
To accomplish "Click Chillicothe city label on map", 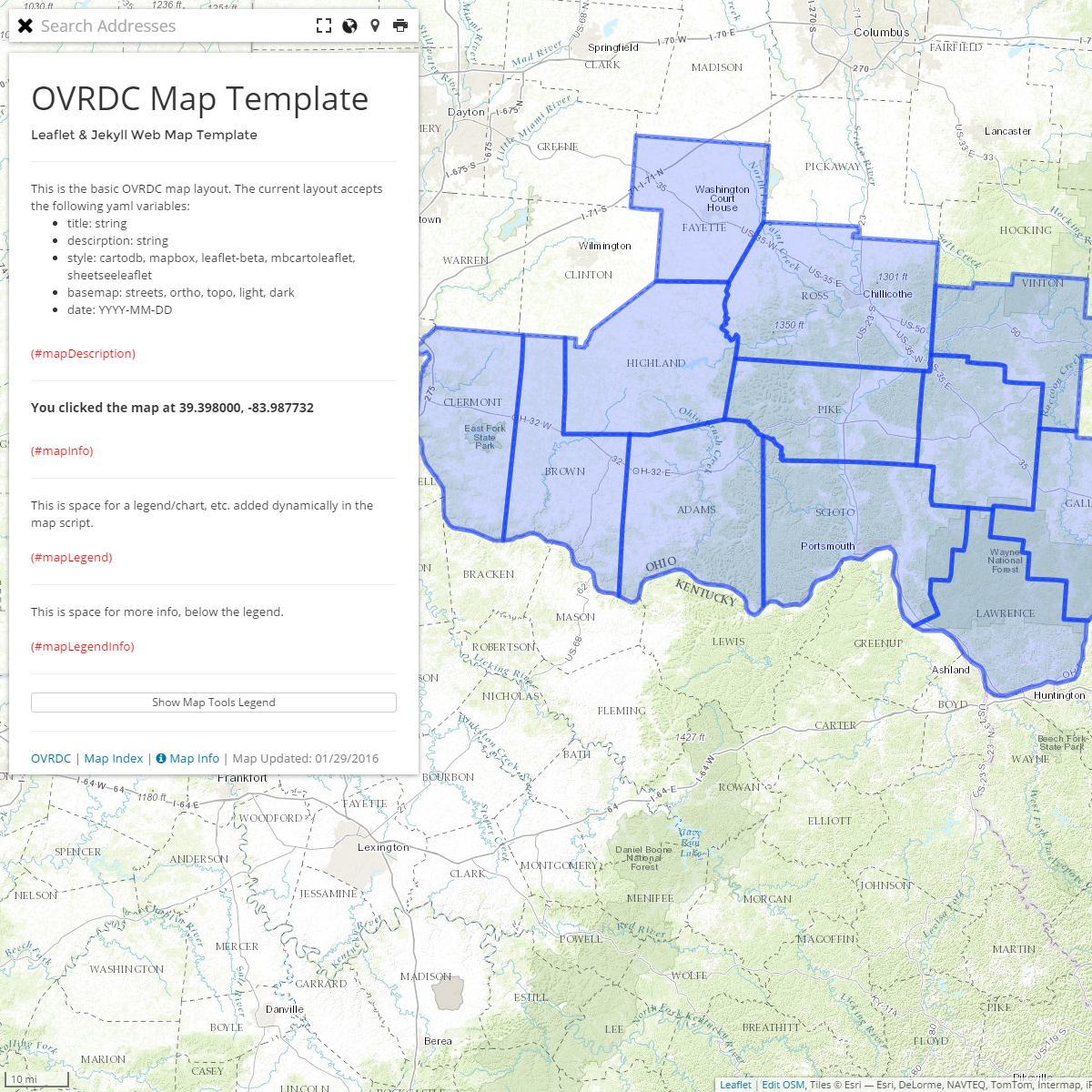I will tap(888, 294).
